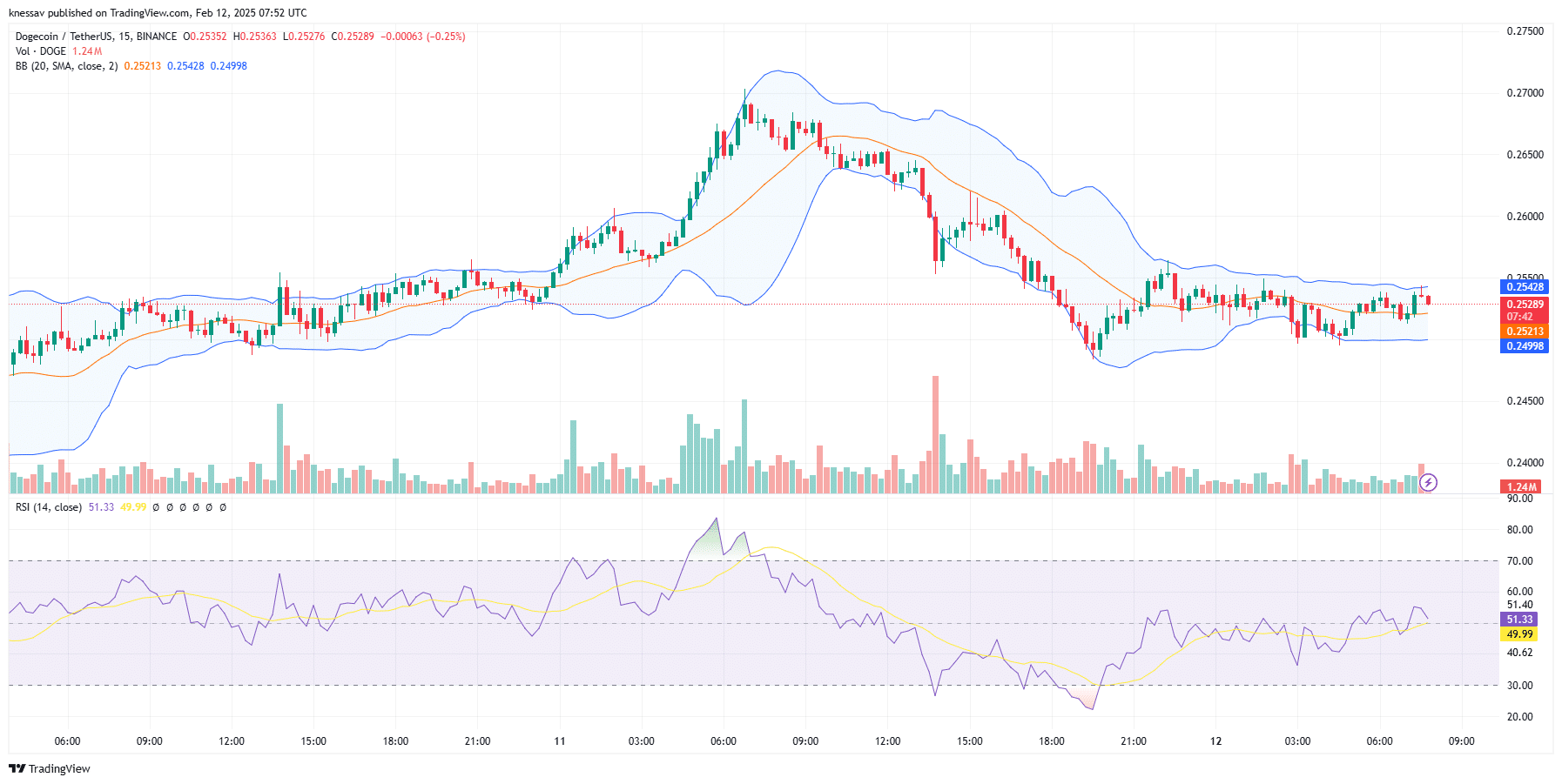Click the high value H0.25363
Screen dimensions: 1562x784
(254, 37)
